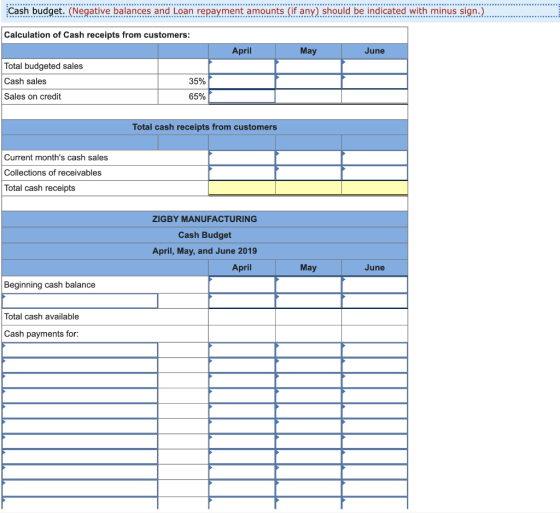Click June Beginning cash balance cell
Viewport: 560px width, 513px height.
(374, 285)
